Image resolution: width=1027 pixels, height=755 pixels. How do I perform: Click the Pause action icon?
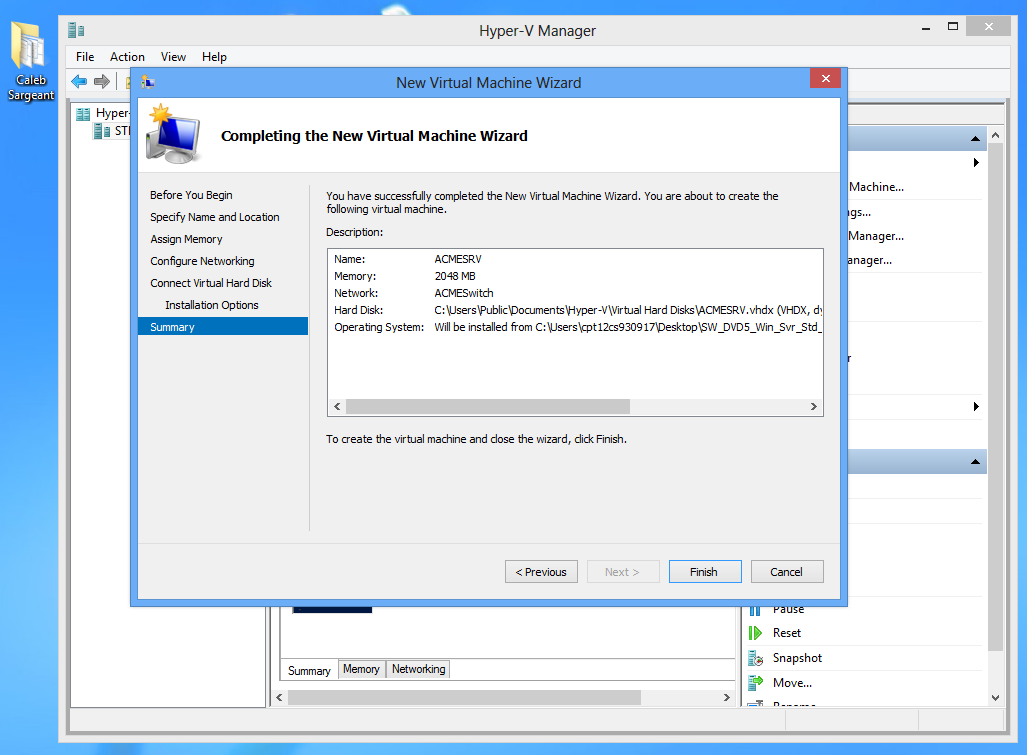click(x=755, y=610)
